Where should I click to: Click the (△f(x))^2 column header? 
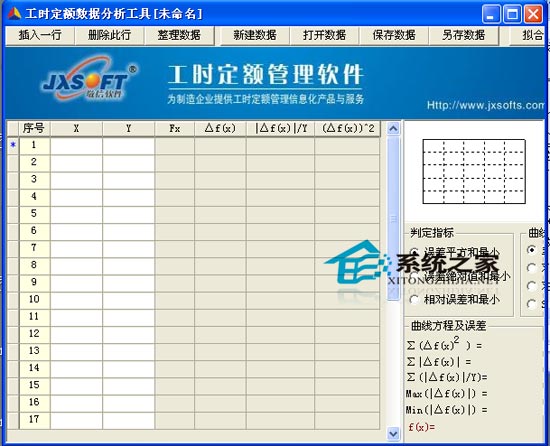pyautogui.click(x=348, y=128)
